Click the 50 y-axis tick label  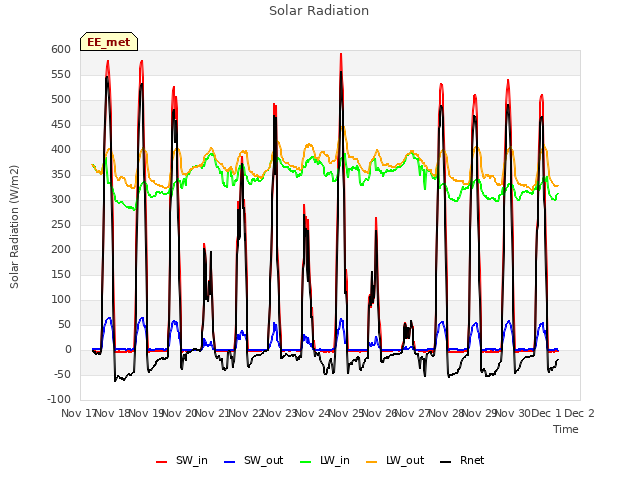point(65,324)
